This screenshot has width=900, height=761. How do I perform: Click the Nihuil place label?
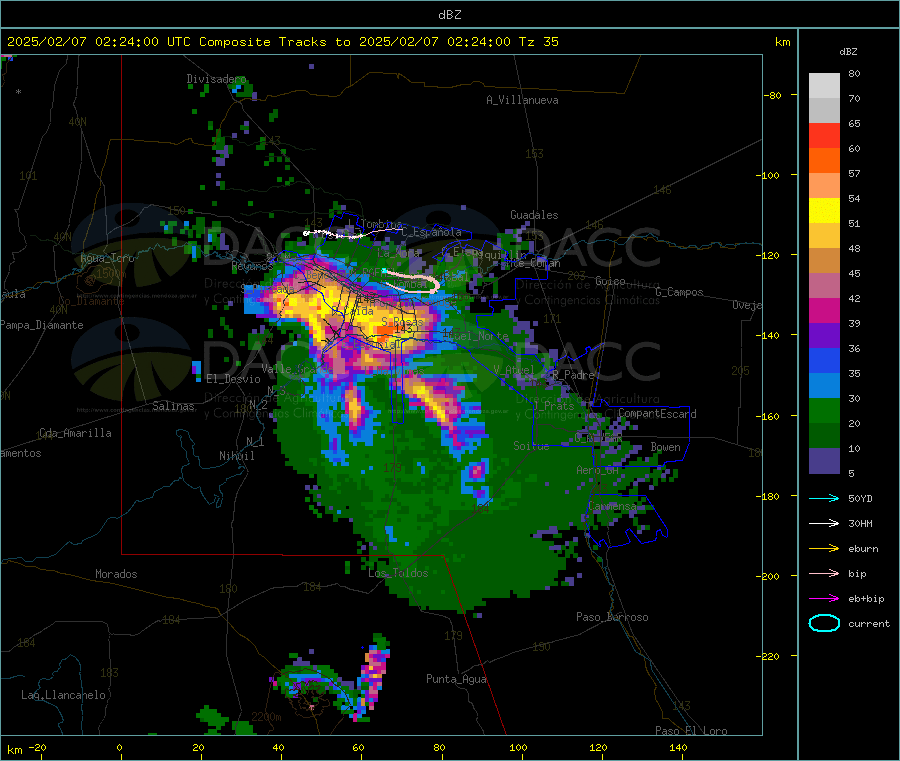pyautogui.click(x=236, y=456)
